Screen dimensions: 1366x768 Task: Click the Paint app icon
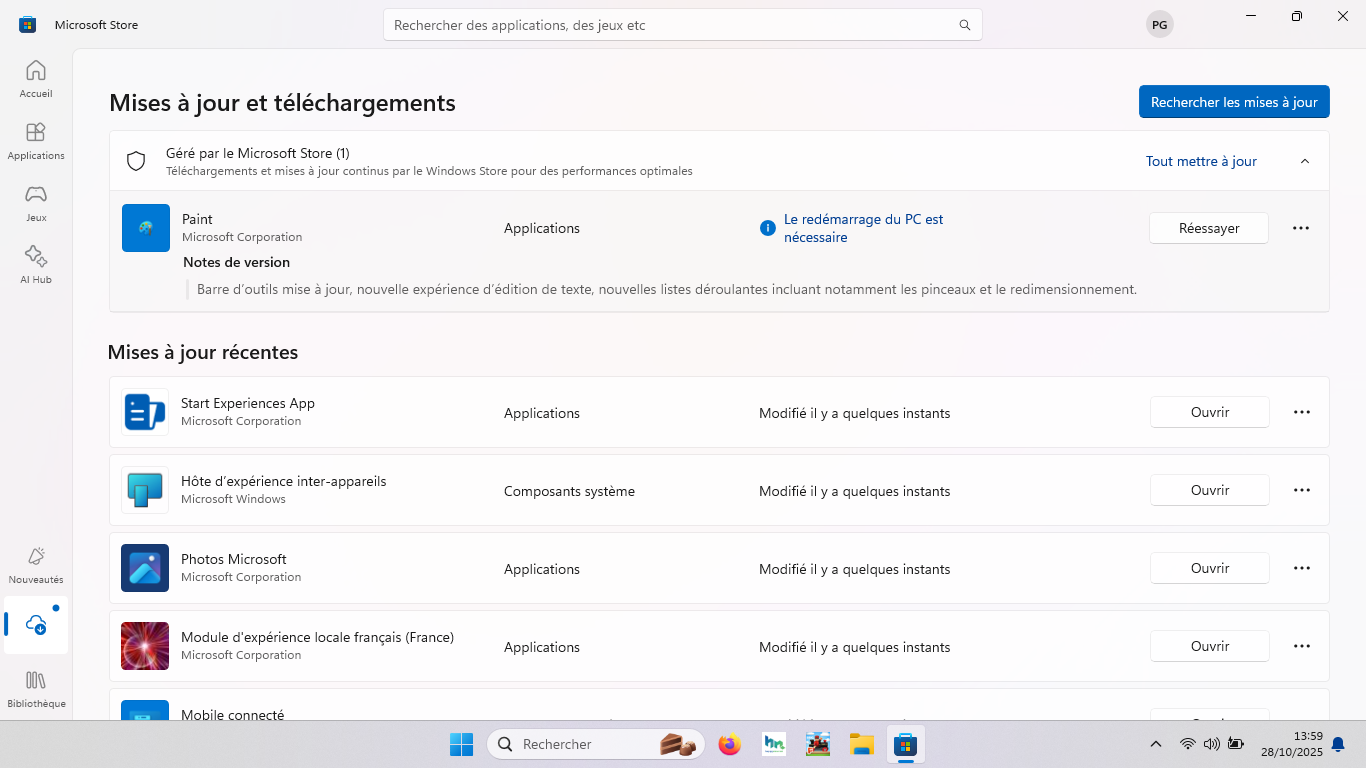146,228
